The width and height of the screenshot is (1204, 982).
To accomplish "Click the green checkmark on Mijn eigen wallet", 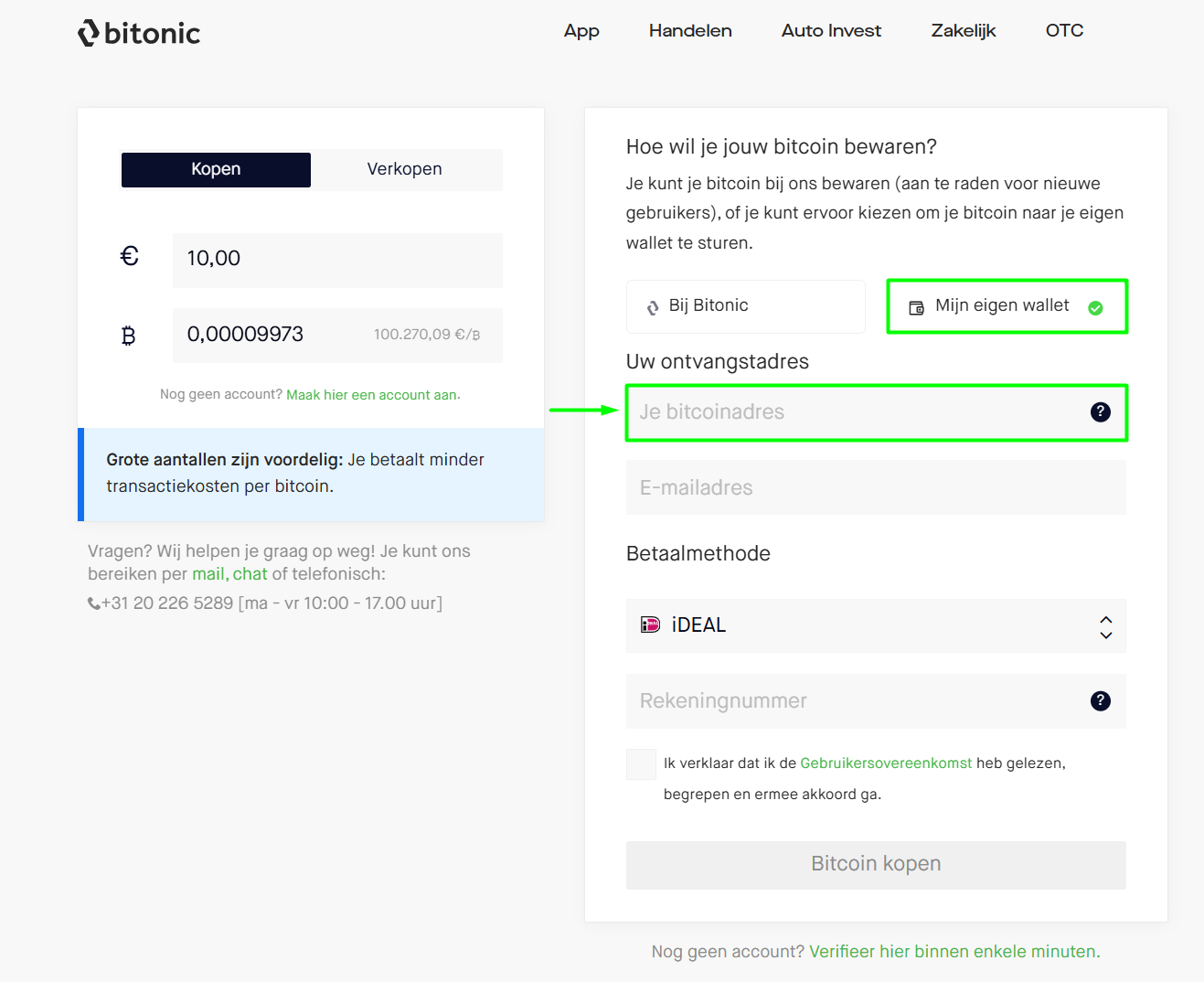I will (x=1095, y=308).
